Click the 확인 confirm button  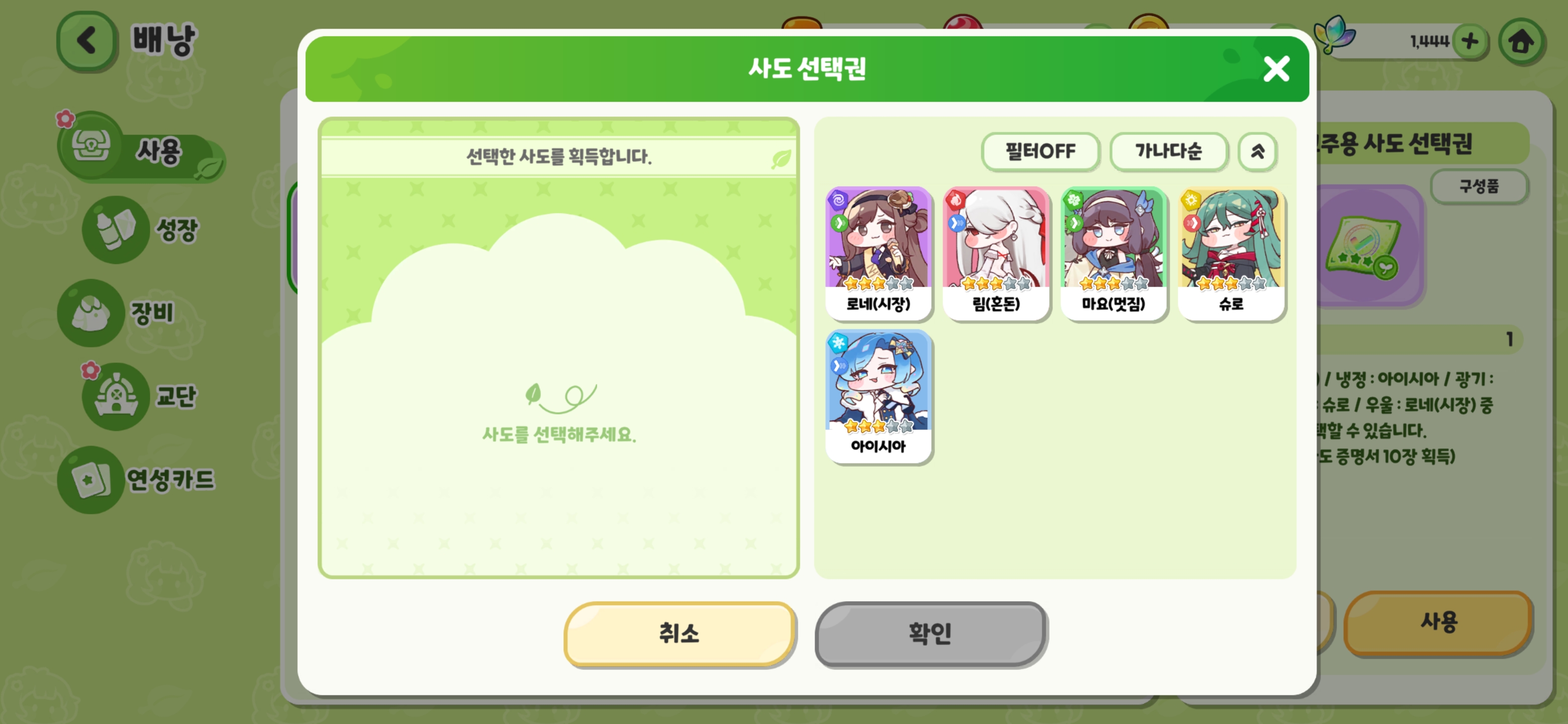point(930,633)
